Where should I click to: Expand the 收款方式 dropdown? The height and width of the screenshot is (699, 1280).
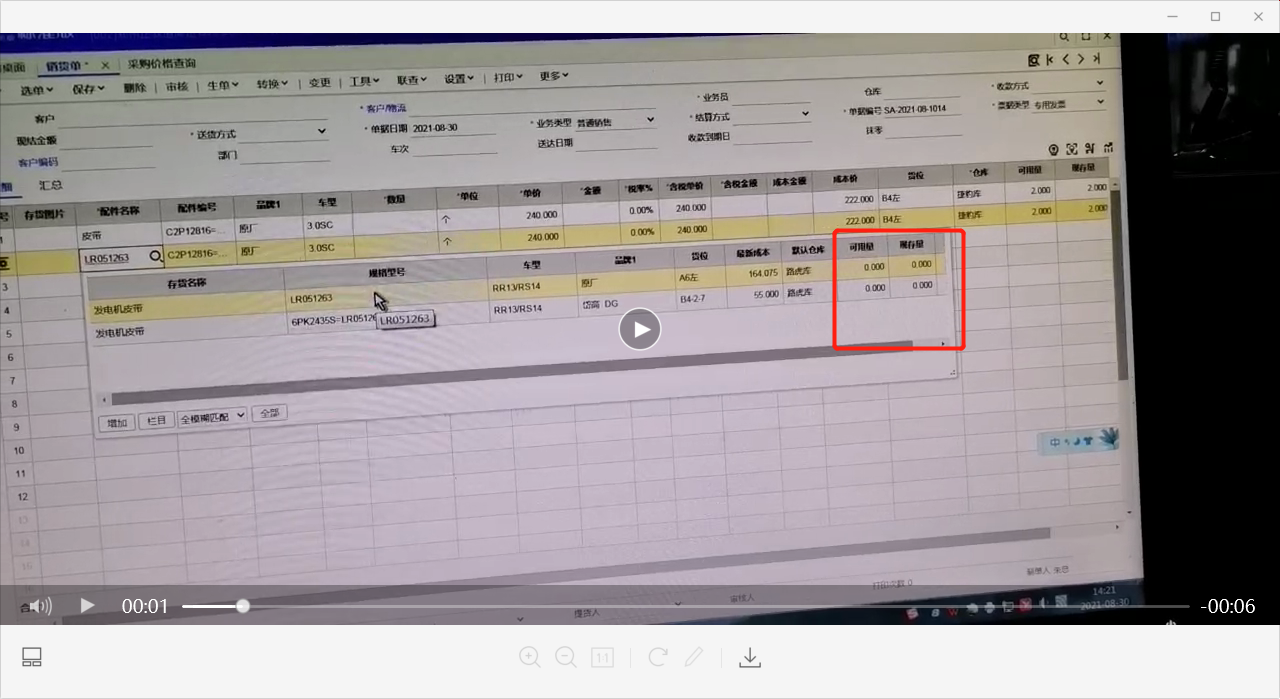pyautogui.click(x=1100, y=84)
